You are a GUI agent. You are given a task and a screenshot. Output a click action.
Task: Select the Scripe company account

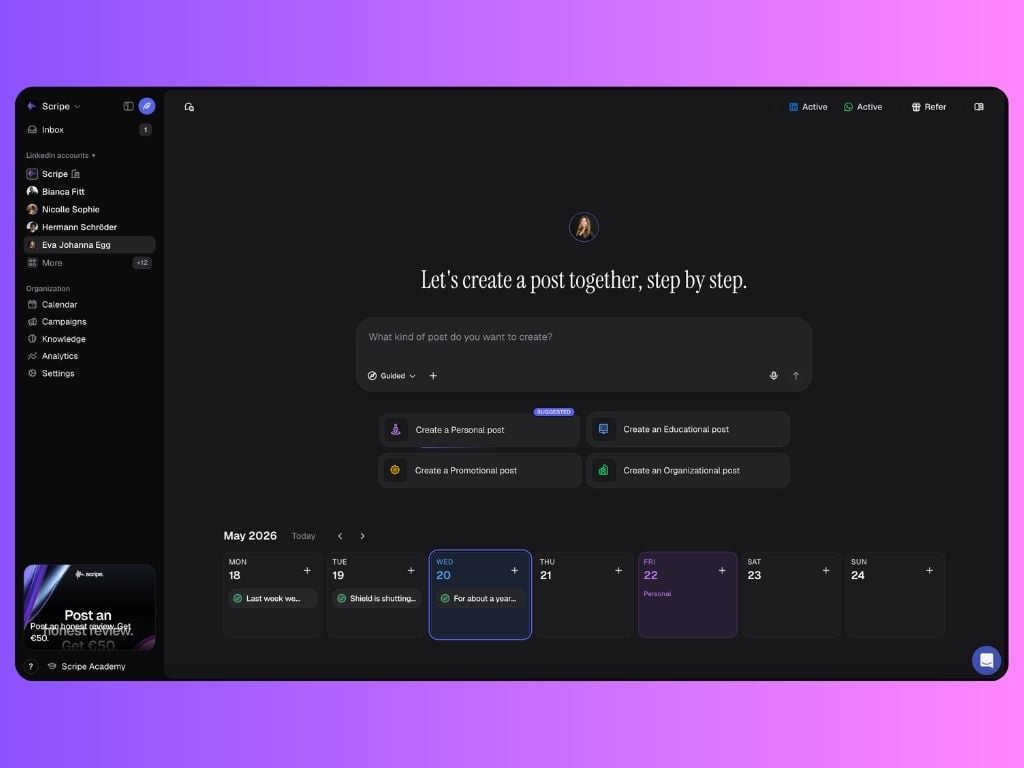click(x=89, y=174)
